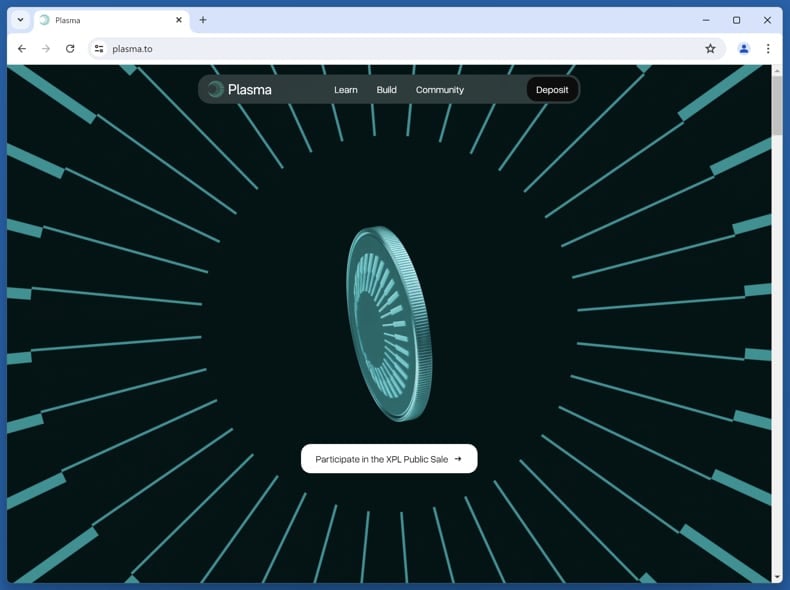
Task: Minimize the Chrome window
Action: [x=706, y=20]
